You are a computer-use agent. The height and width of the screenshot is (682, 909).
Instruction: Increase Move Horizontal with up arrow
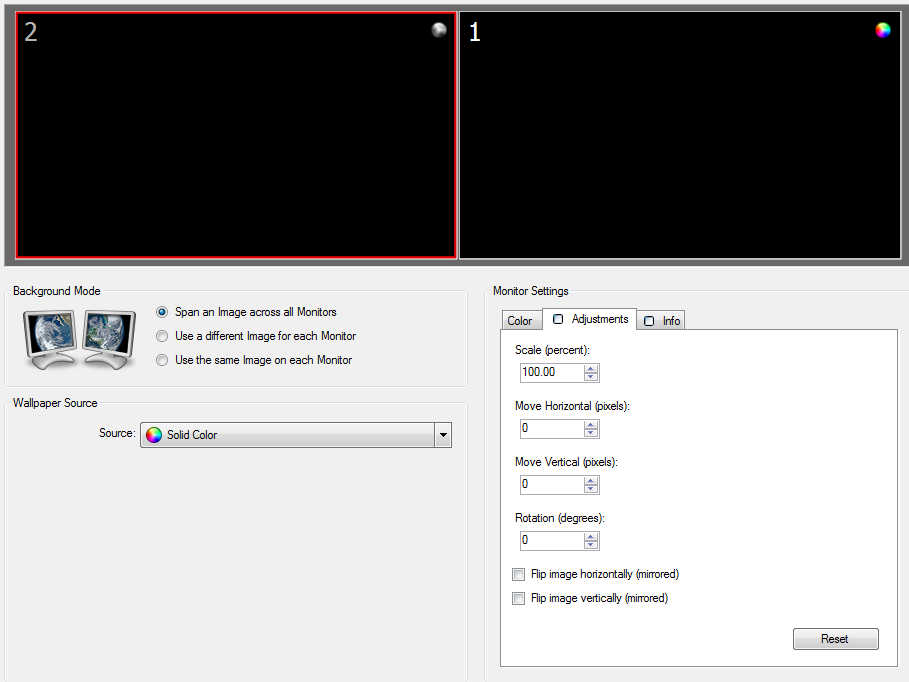click(x=591, y=424)
